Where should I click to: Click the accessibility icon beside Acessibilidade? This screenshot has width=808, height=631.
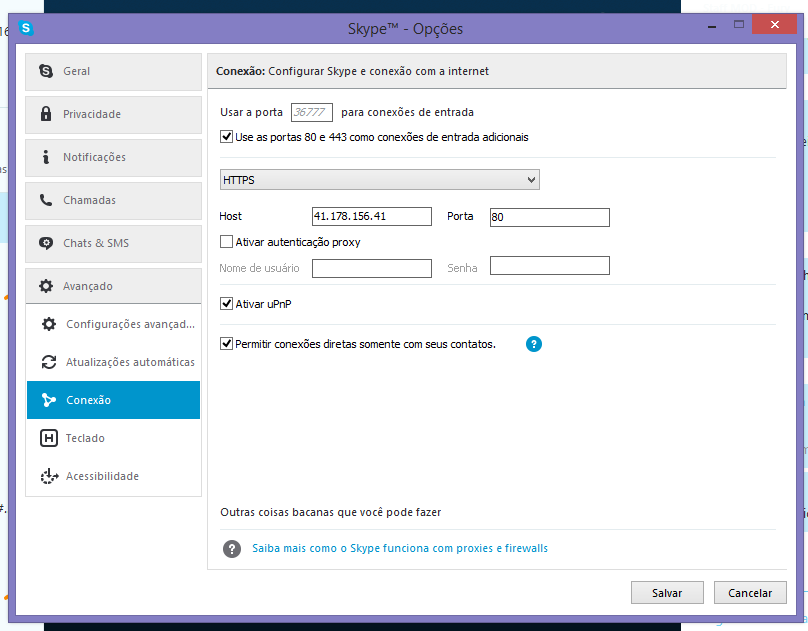click(49, 476)
